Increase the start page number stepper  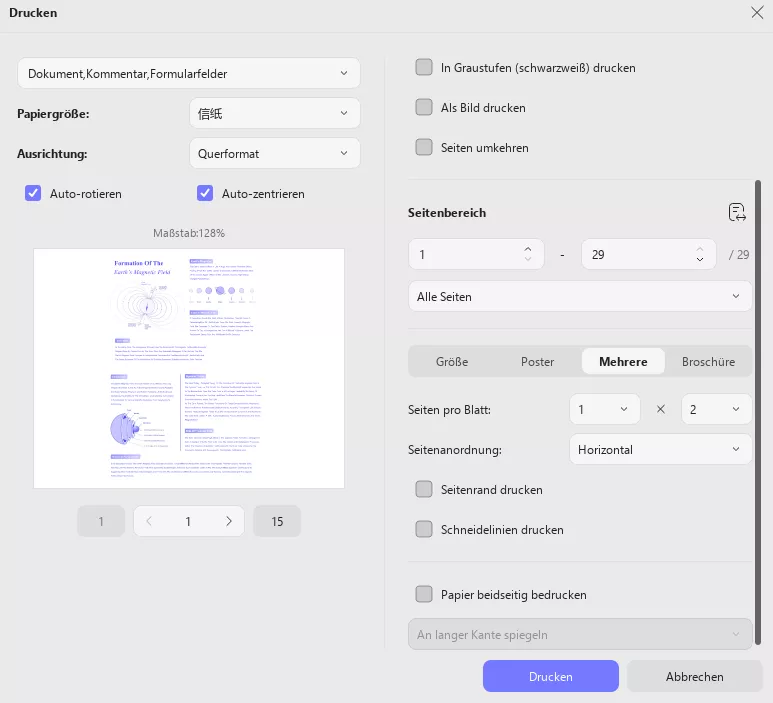(528, 248)
